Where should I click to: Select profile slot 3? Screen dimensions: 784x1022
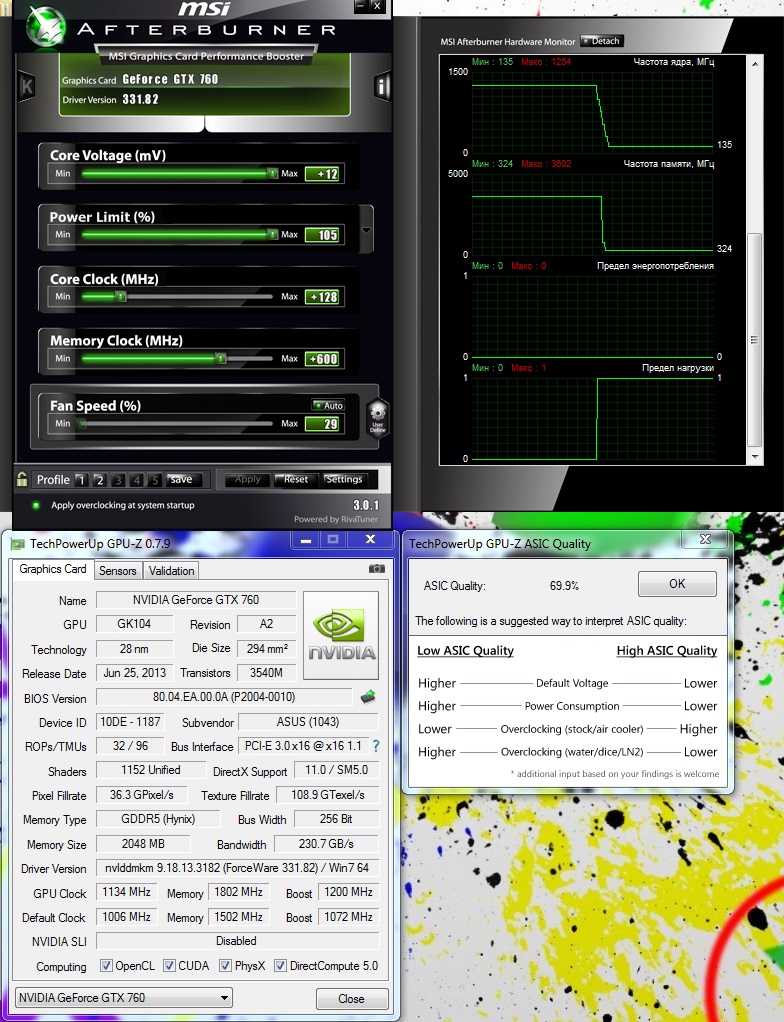(x=118, y=480)
